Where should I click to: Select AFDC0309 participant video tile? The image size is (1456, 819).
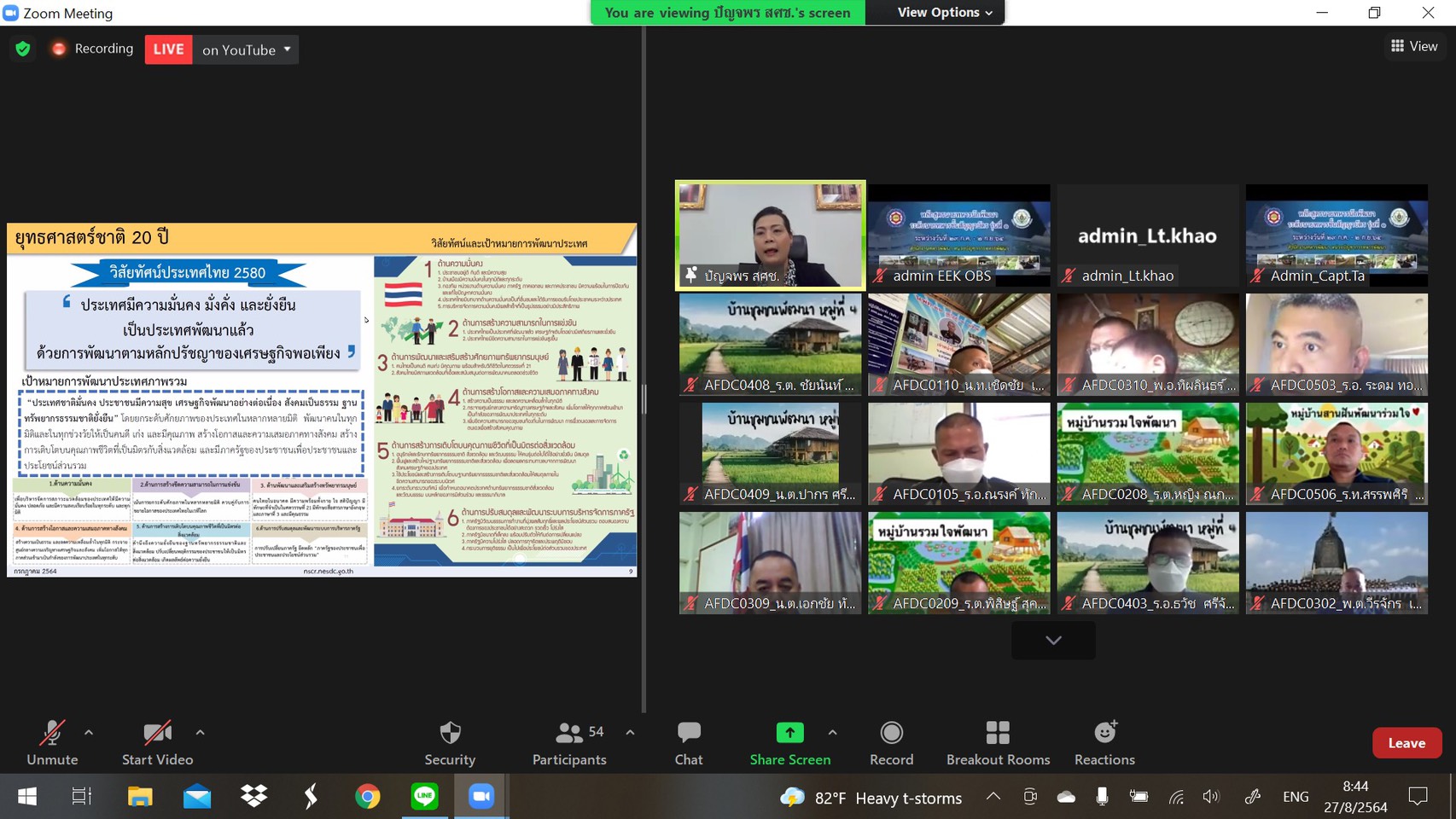pos(771,563)
